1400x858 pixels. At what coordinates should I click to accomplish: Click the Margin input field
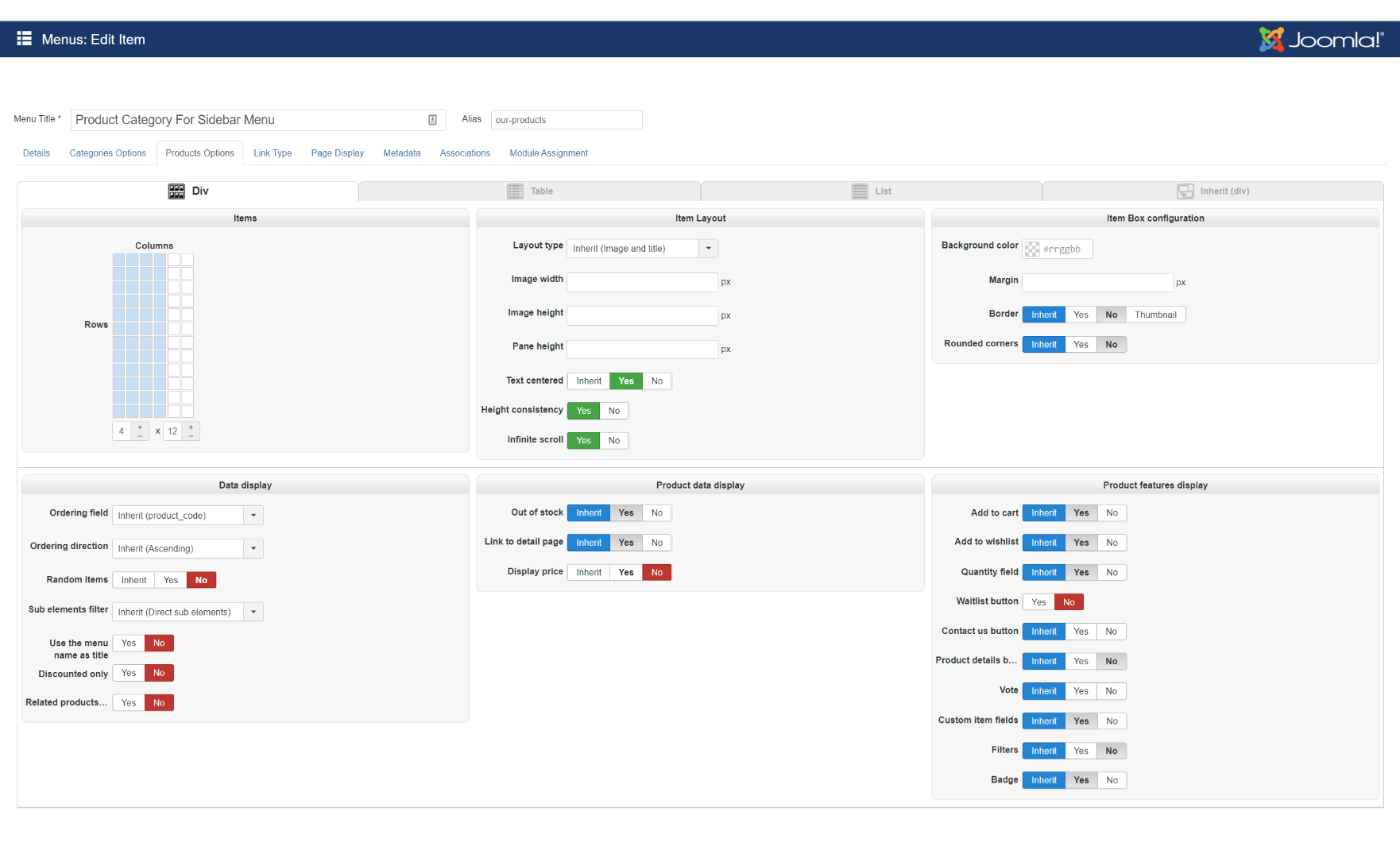1097,283
